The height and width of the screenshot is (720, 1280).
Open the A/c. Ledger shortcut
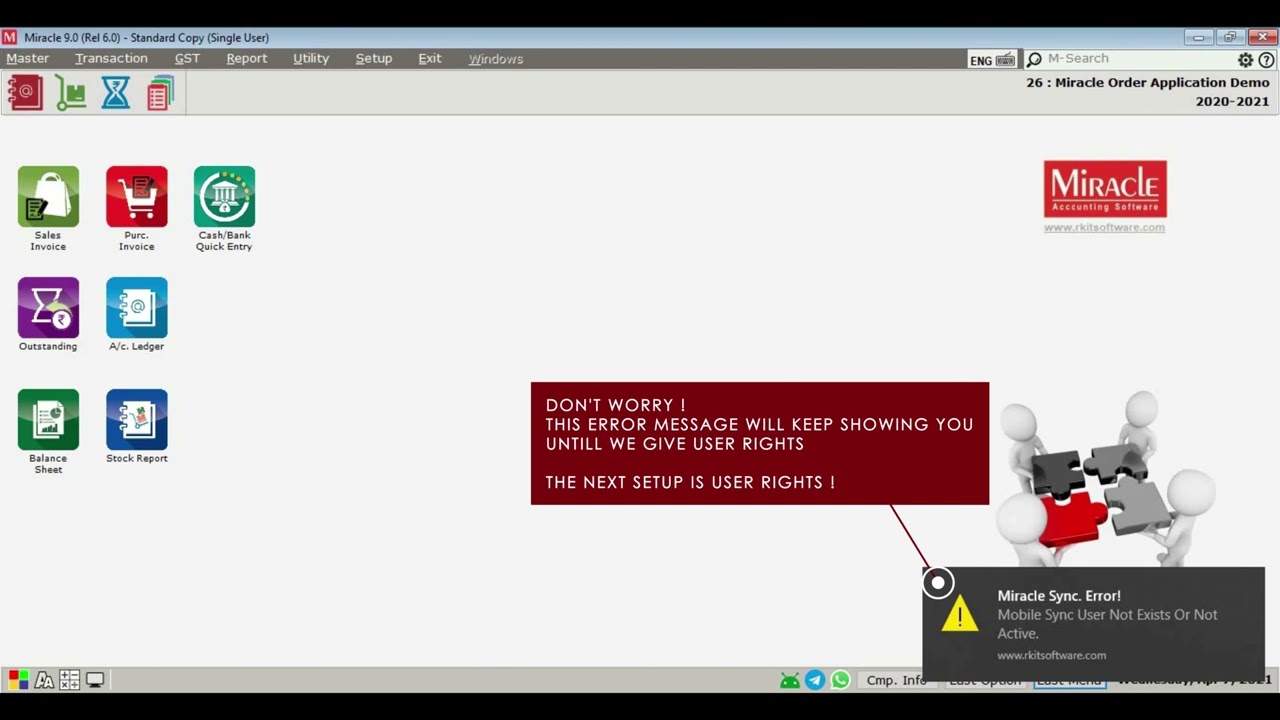coord(137,314)
